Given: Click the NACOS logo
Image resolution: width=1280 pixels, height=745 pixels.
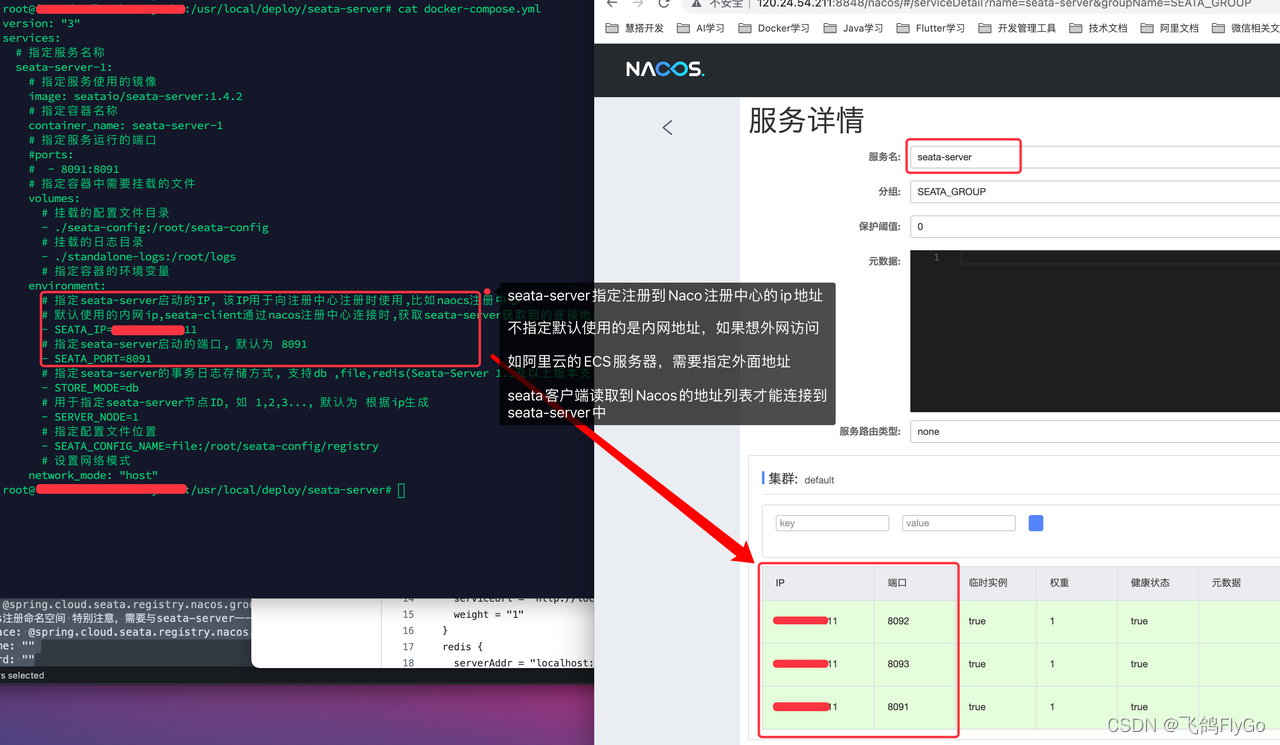Looking at the screenshot, I should click(665, 69).
